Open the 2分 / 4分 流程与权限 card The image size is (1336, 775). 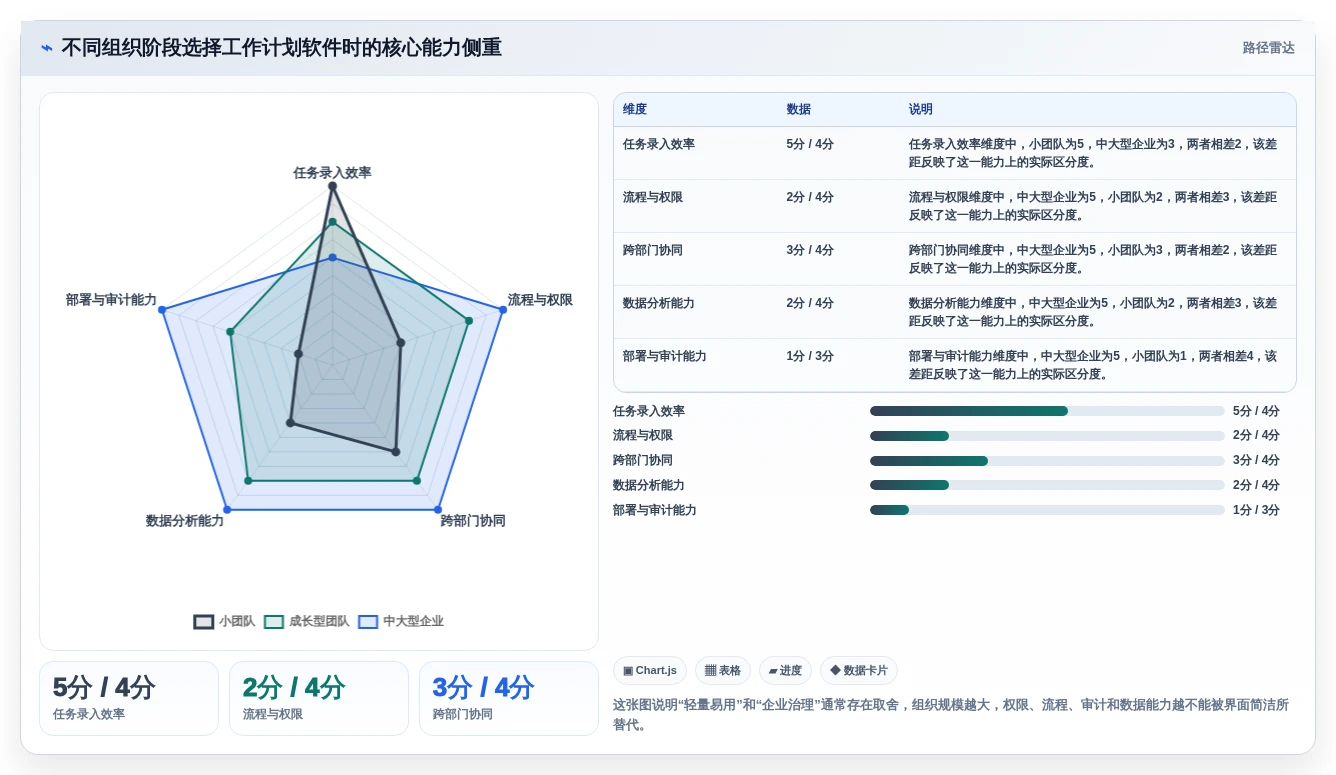(319, 698)
